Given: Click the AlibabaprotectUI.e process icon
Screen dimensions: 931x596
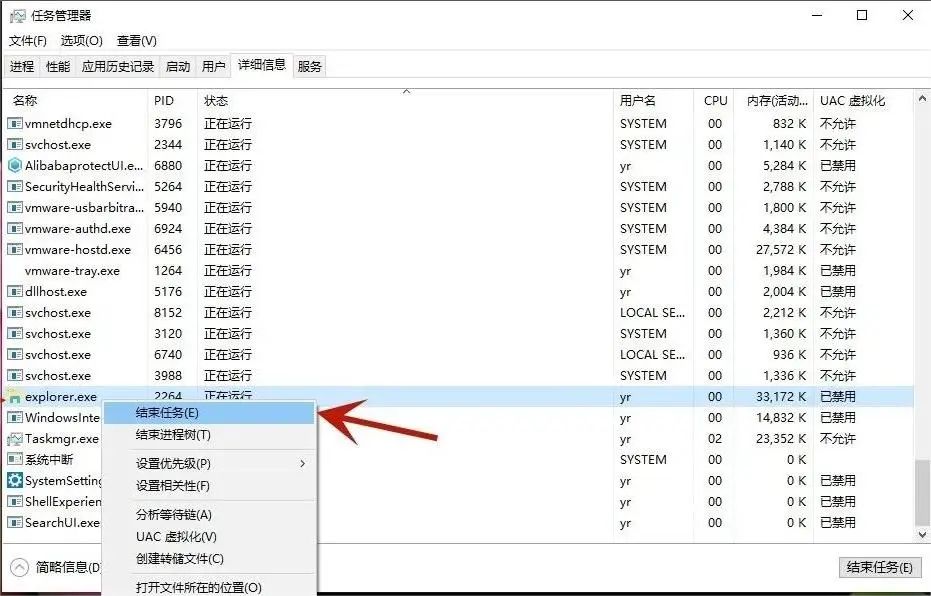Looking at the screenshot, I should [x=14, y=165].
